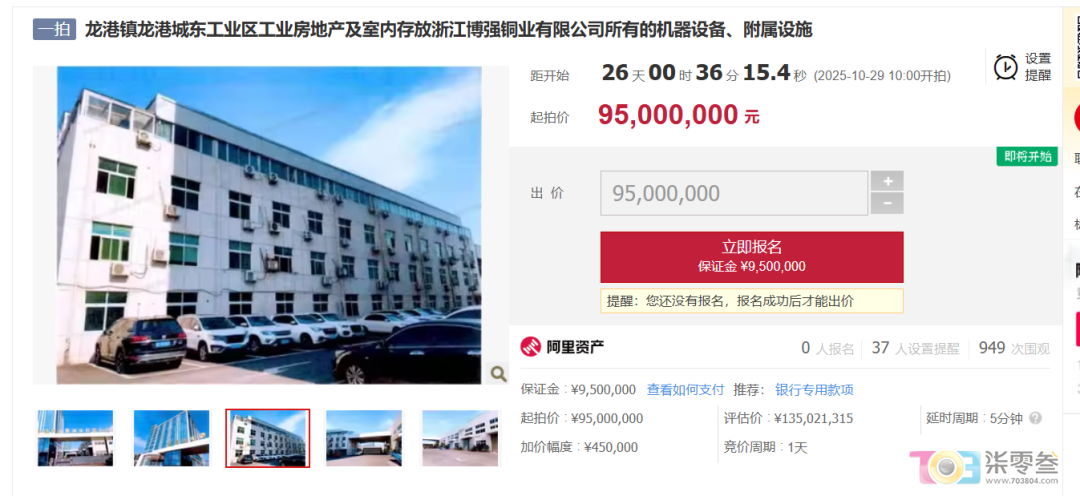Click the 即将开始 status tag

pos(1027,156)
